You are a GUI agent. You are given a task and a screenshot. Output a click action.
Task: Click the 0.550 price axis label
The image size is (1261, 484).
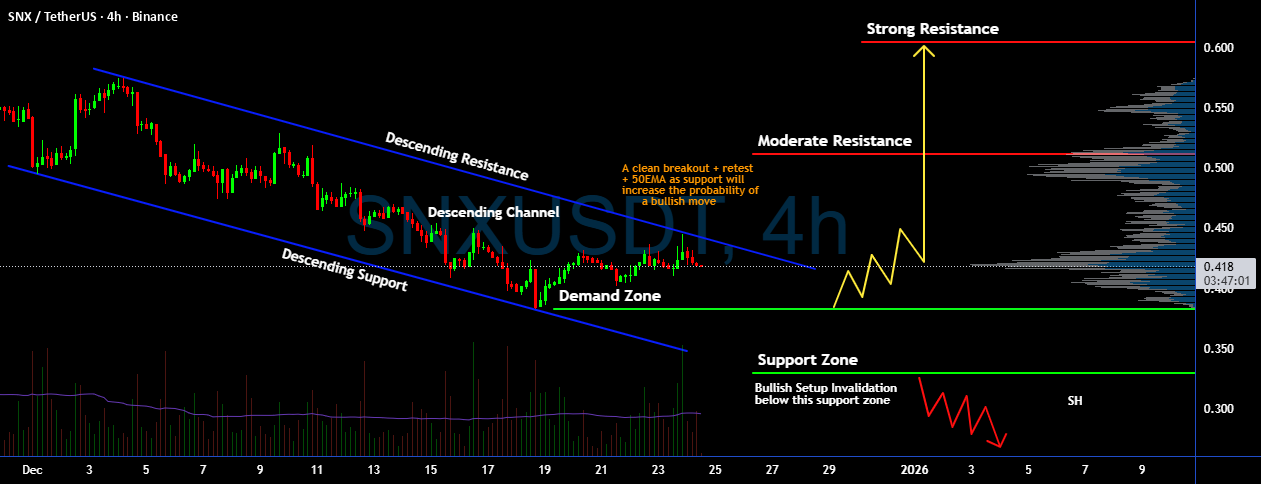(1219, 108)
